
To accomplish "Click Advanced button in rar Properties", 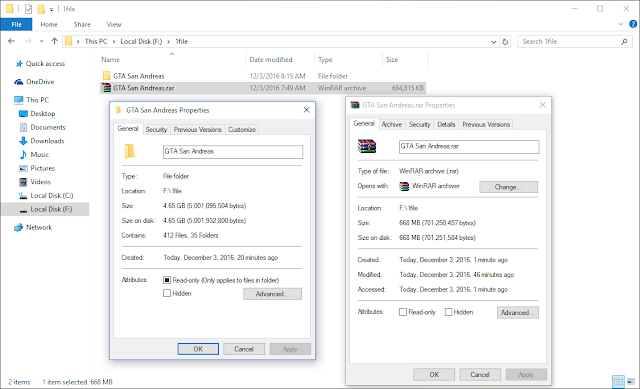I will pyautogui.click(x=518, y=313).
